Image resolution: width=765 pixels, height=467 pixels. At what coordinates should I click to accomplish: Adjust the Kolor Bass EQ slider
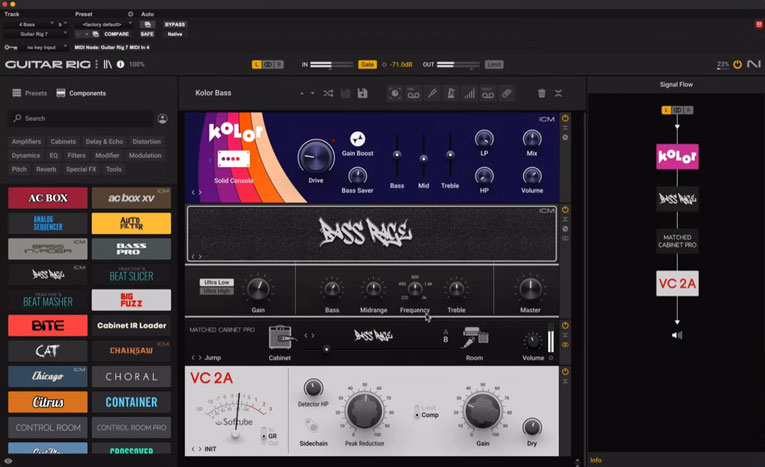[x=397, y=155]
